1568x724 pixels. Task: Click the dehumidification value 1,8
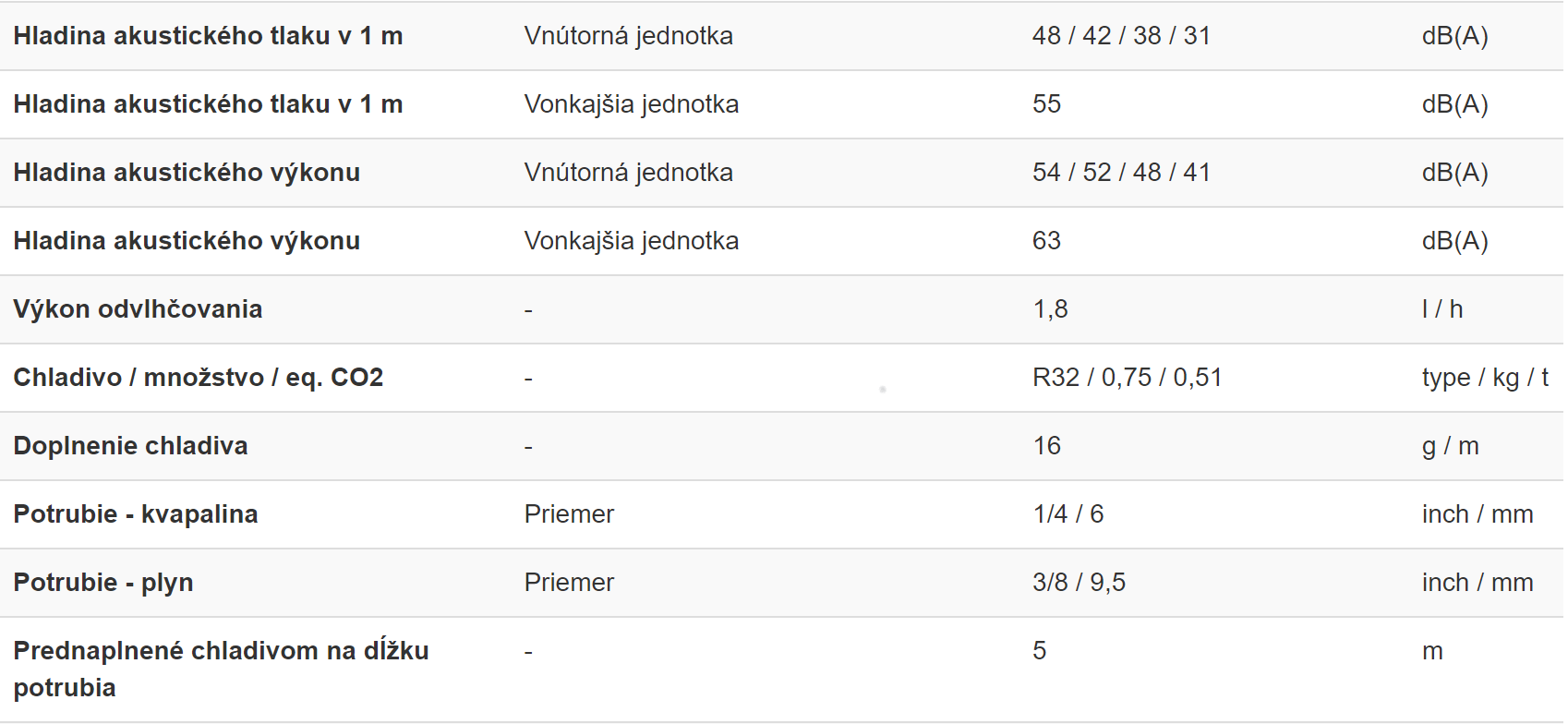[x=1050, y=309]
